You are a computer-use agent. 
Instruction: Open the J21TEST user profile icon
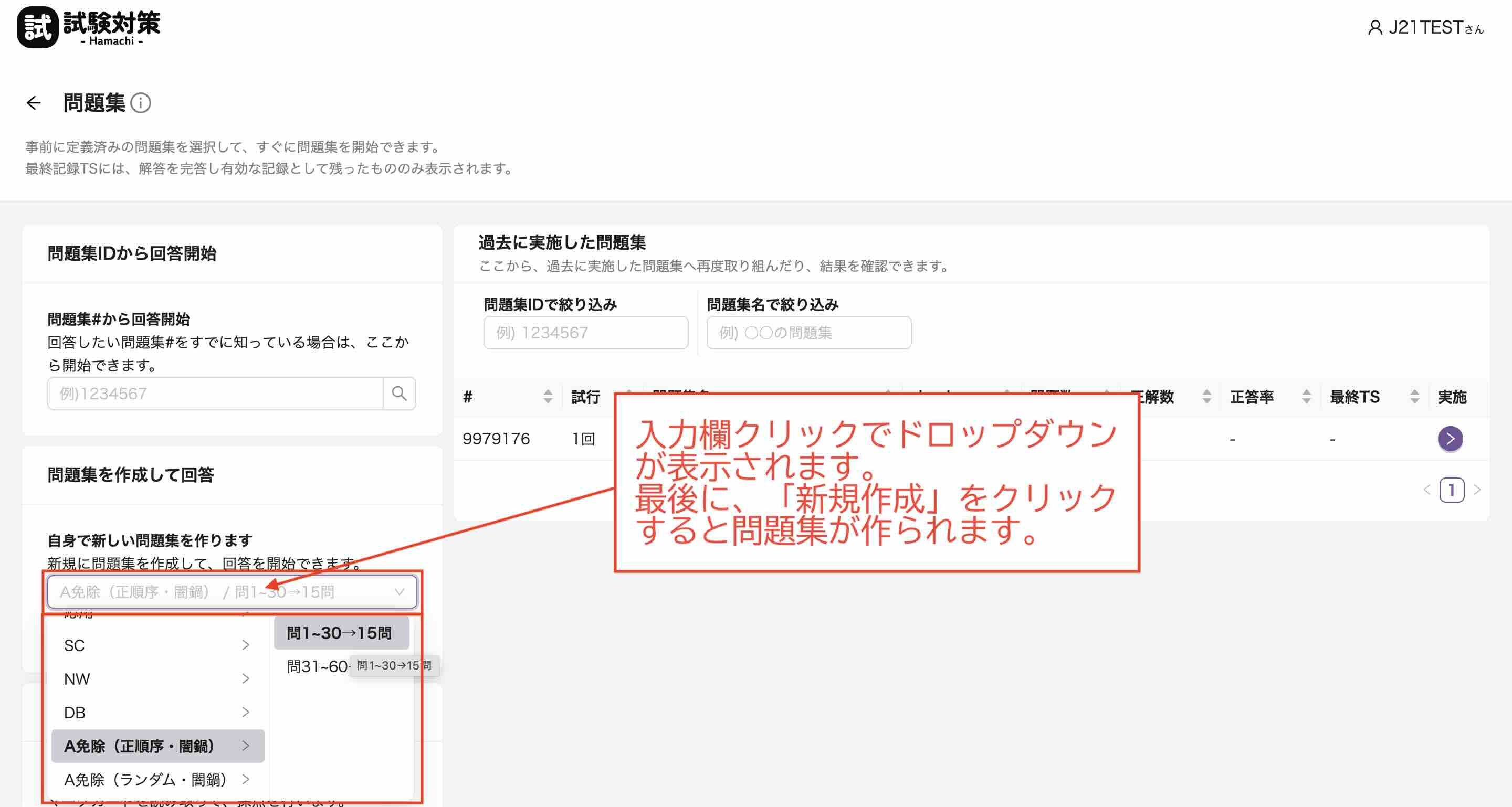pyautogui.click(x=1374, y=28)
